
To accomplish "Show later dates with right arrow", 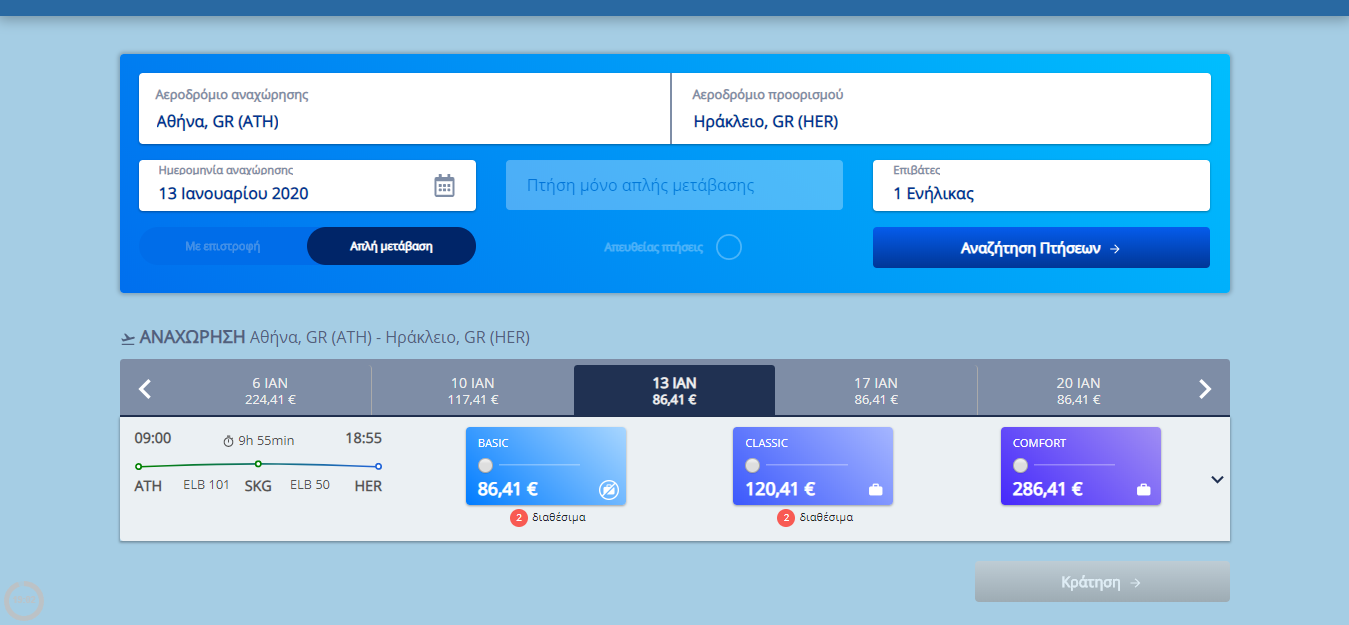I will [x=1205, y=389].
